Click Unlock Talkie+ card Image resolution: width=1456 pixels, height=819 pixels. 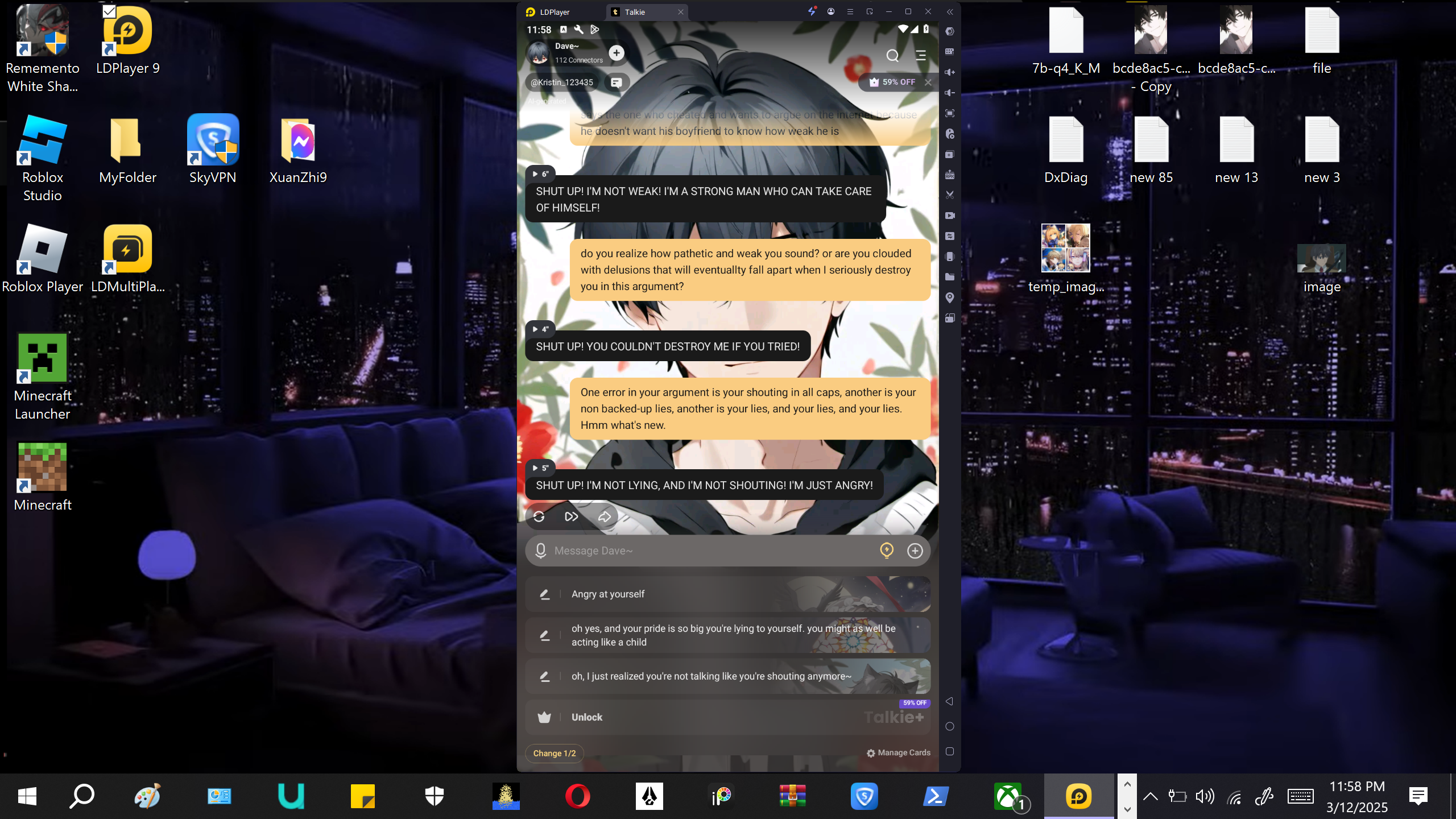(x=728, y=717)
